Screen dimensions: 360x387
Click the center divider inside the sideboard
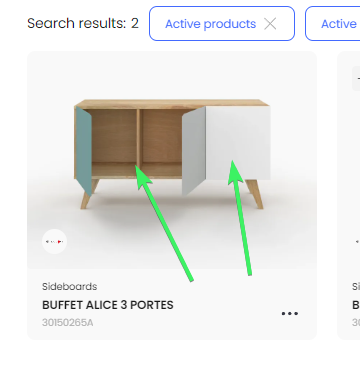138,138
